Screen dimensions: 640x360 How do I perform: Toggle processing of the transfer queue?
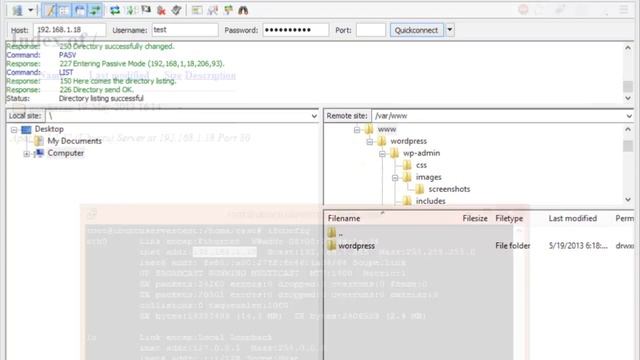[131, 10]
